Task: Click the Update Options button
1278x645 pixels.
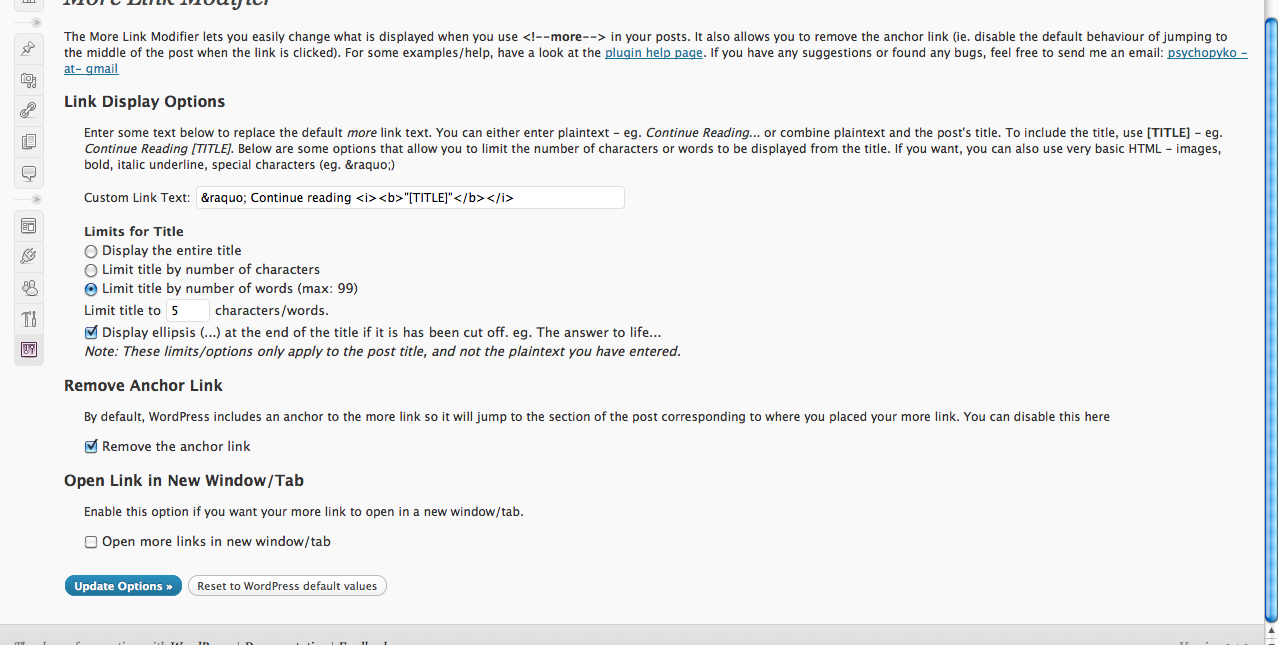Action: 123,586
